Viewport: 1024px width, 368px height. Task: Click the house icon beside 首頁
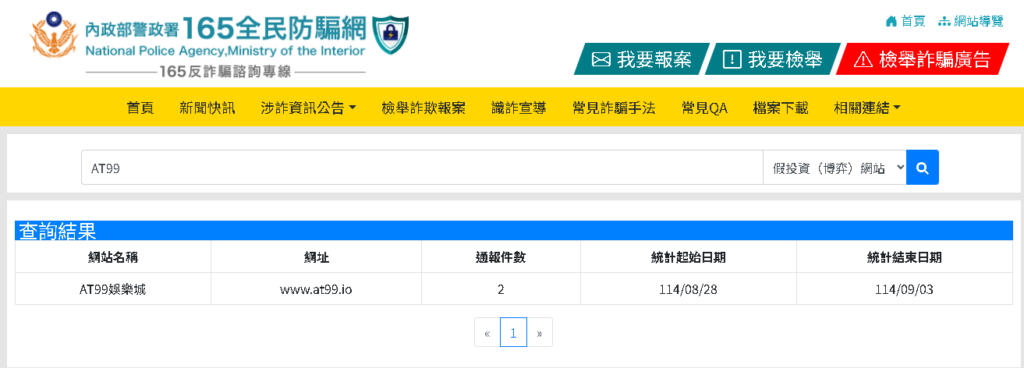891,21
